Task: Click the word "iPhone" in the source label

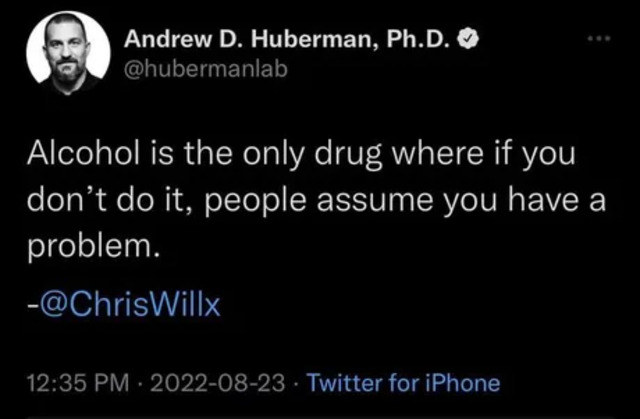Action: tap(462, 383)
